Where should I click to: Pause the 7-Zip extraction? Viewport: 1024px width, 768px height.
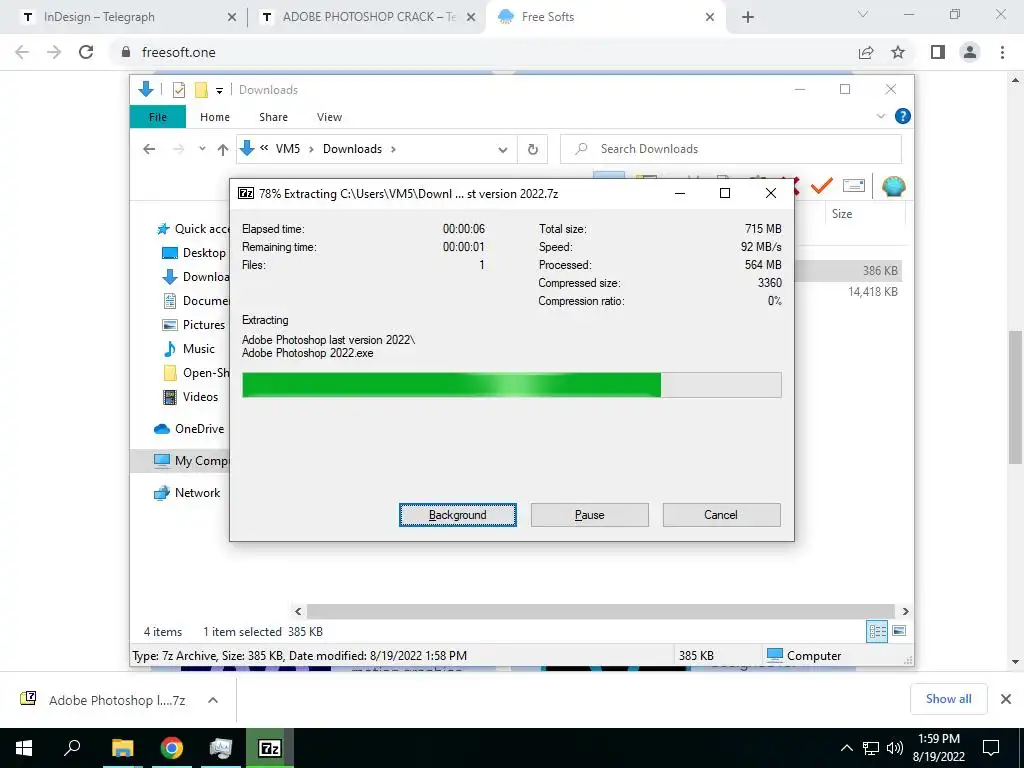coord(589,515)
